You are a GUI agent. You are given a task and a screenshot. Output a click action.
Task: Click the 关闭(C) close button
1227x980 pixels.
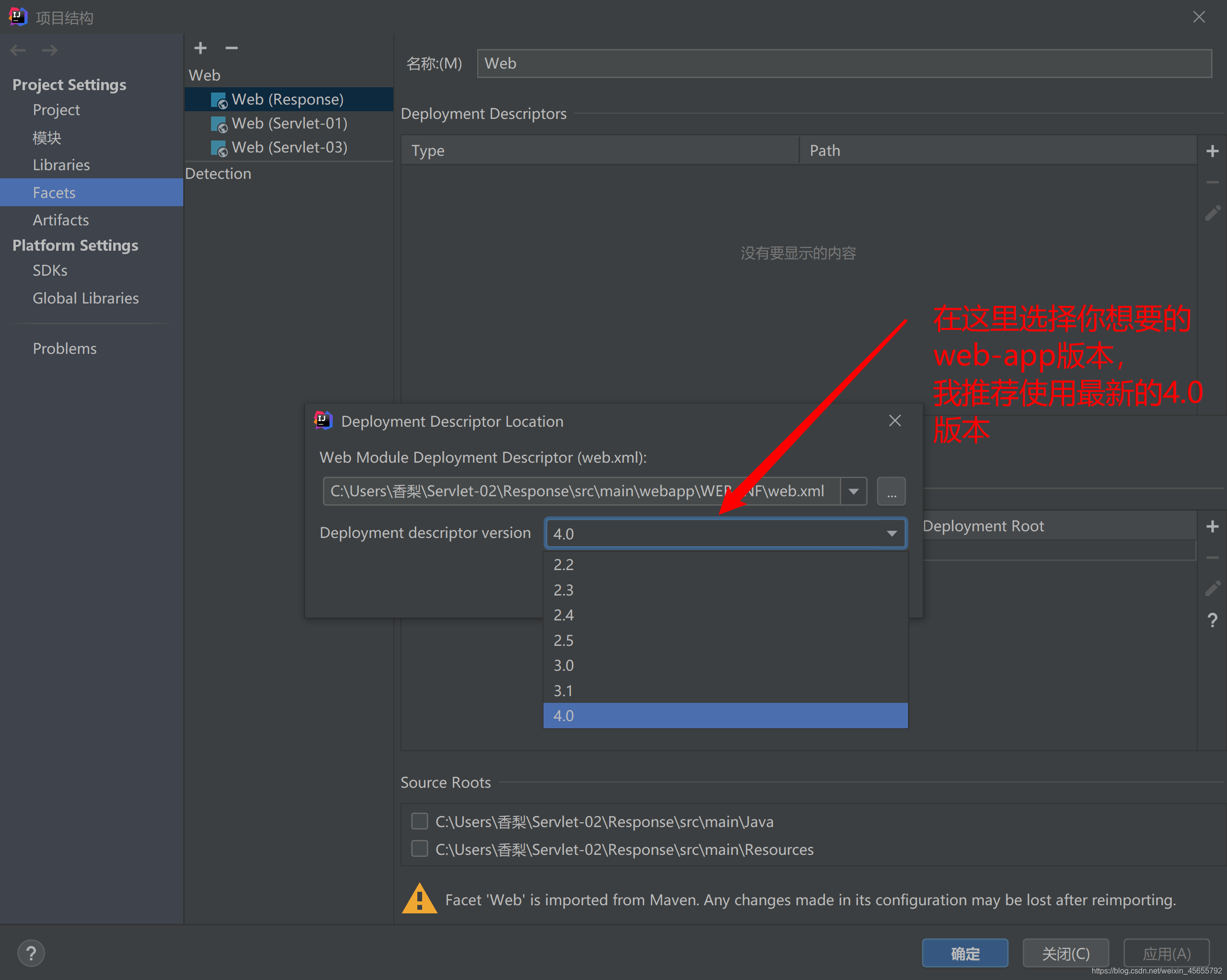(1065, 954)
